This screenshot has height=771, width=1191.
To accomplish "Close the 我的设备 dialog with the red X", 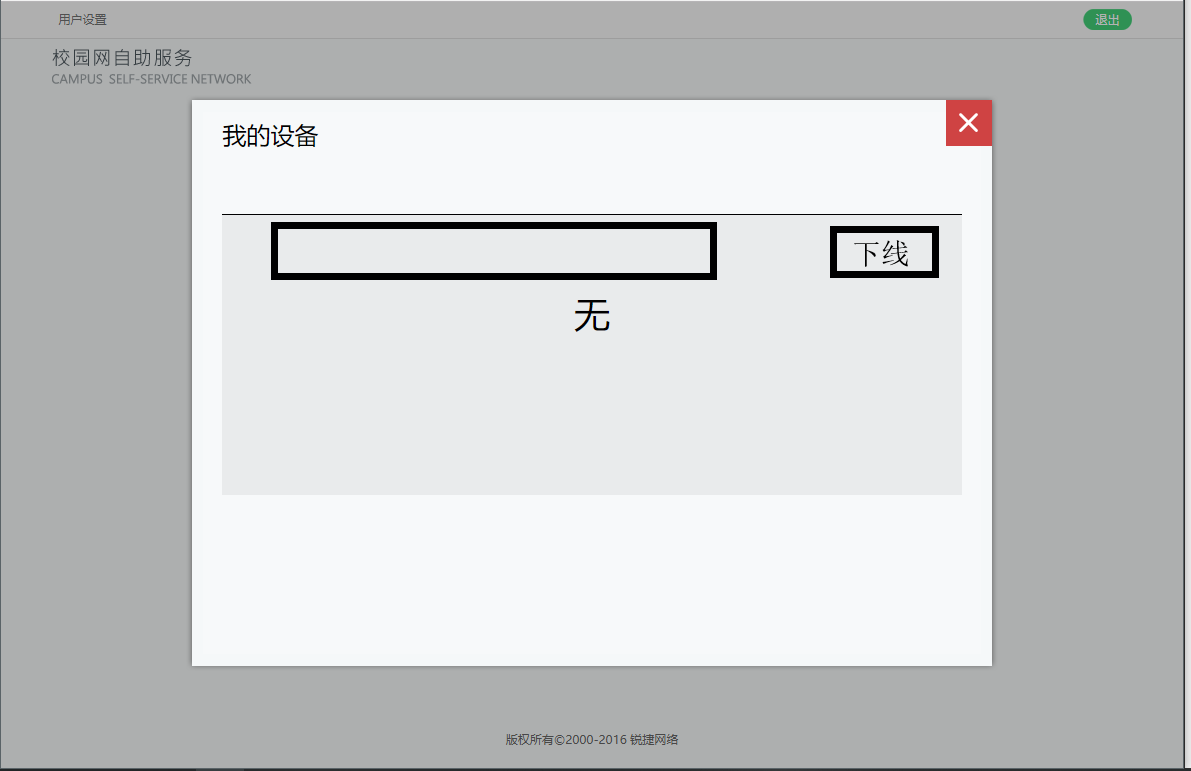I will tap(968, 122).
